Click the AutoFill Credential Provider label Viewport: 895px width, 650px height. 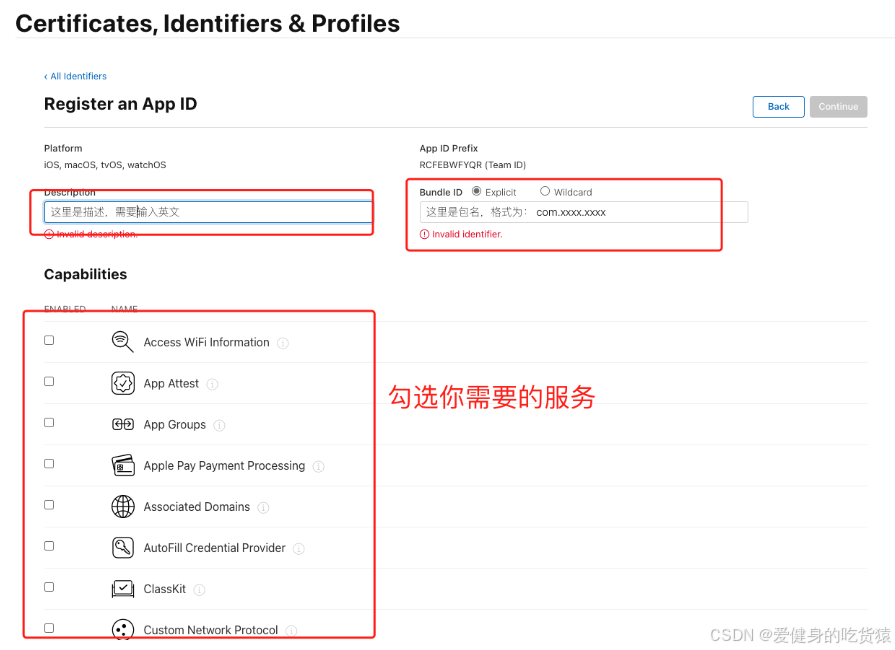point(214,548)
